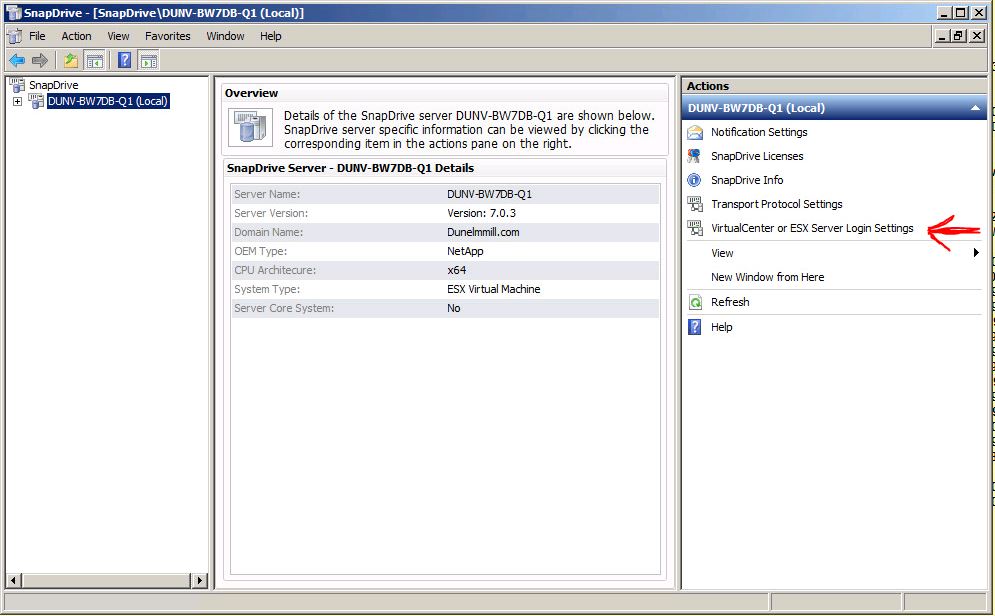
Task: Collapse the DUNV-BW7DB-Q1 (Local) Actions section header
Action: [975, 108]
